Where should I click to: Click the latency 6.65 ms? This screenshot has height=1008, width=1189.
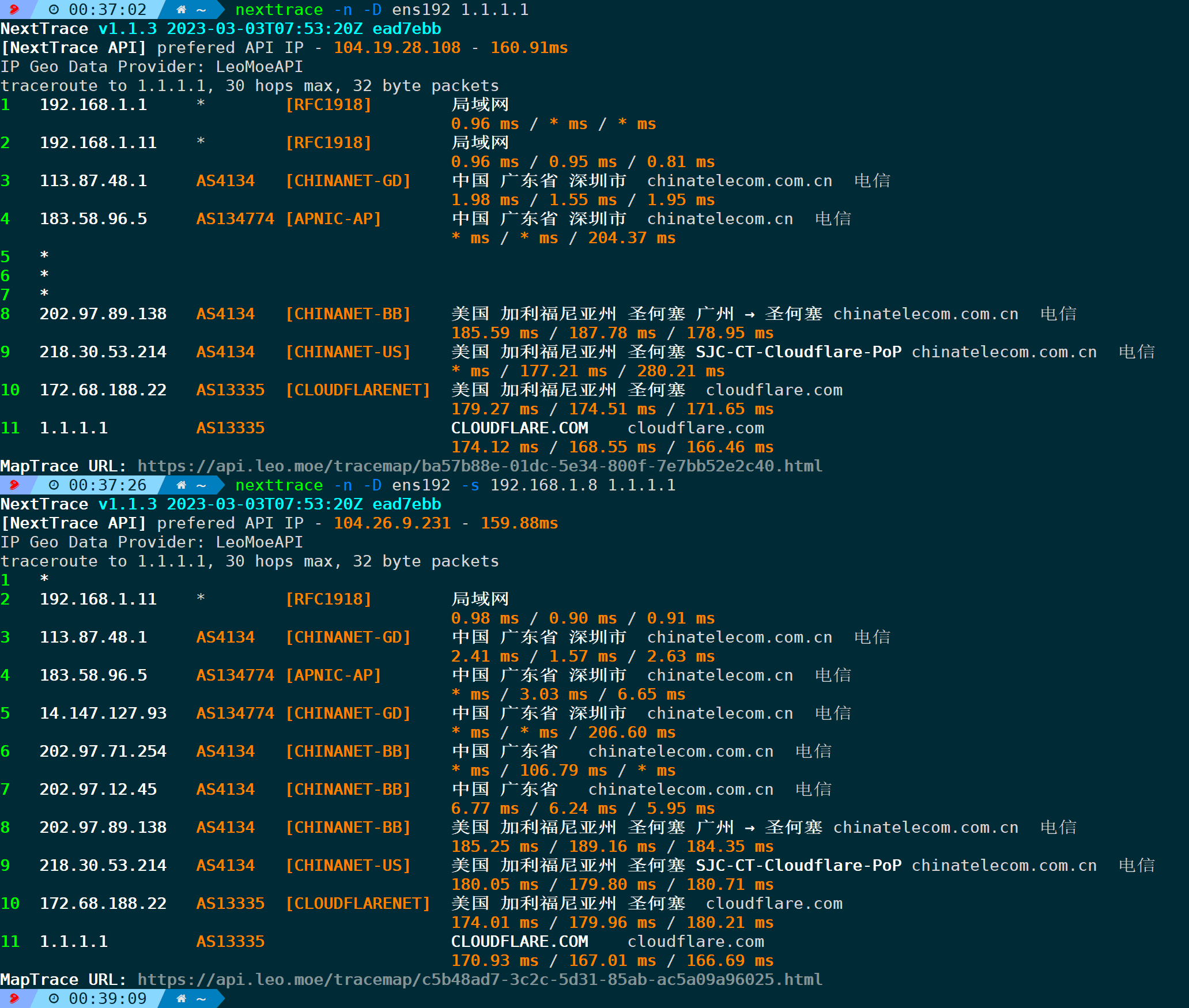[651, 694]
